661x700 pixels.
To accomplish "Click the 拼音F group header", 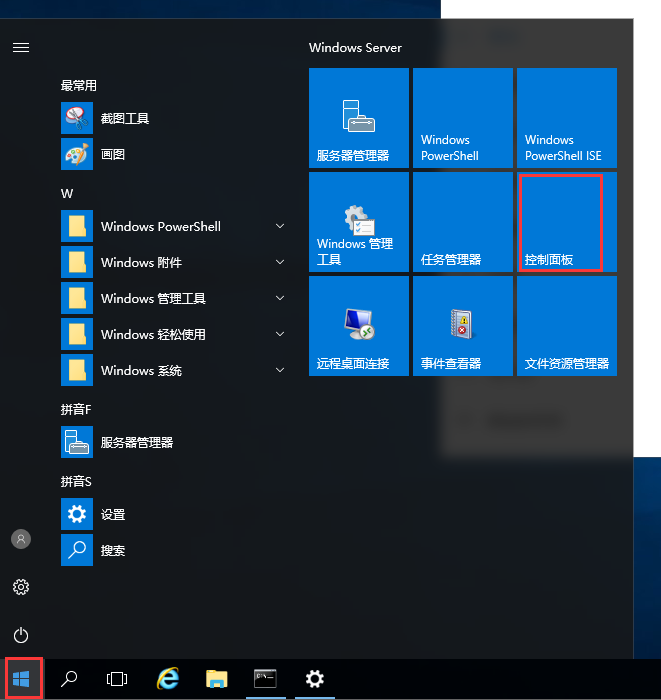I will tap(76, 409).
